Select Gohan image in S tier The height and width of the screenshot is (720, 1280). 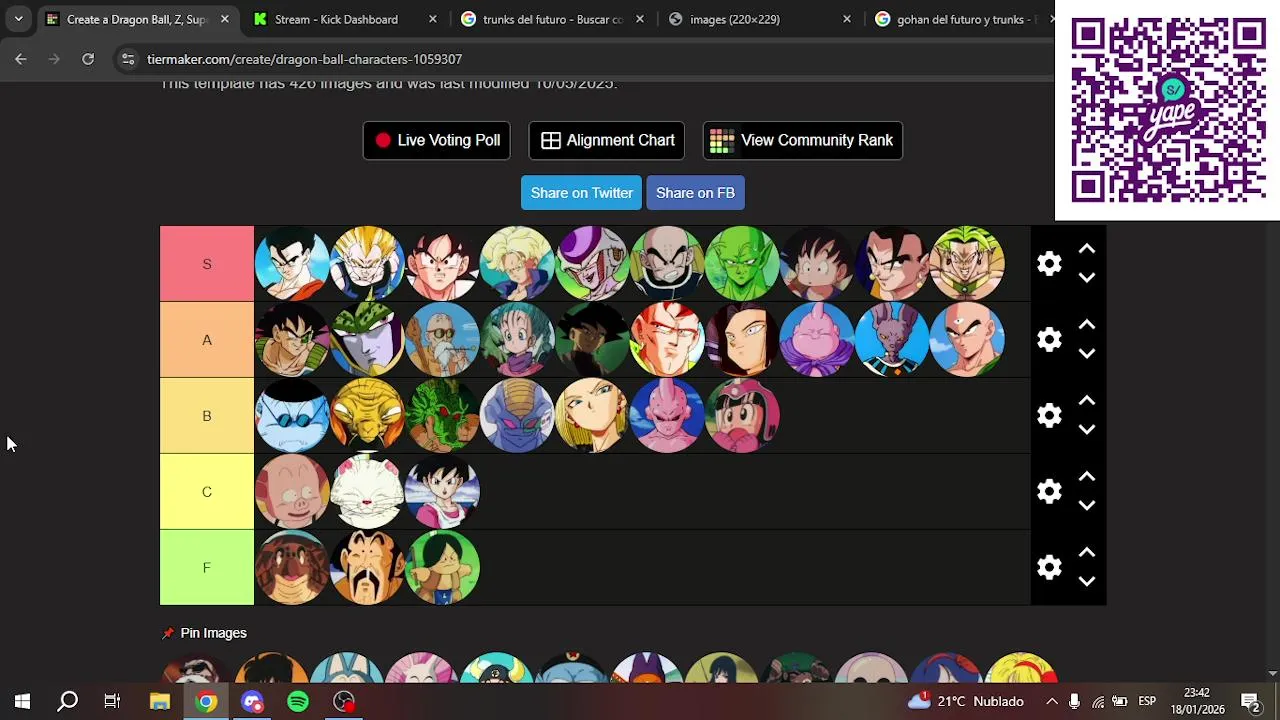(292, 264)
